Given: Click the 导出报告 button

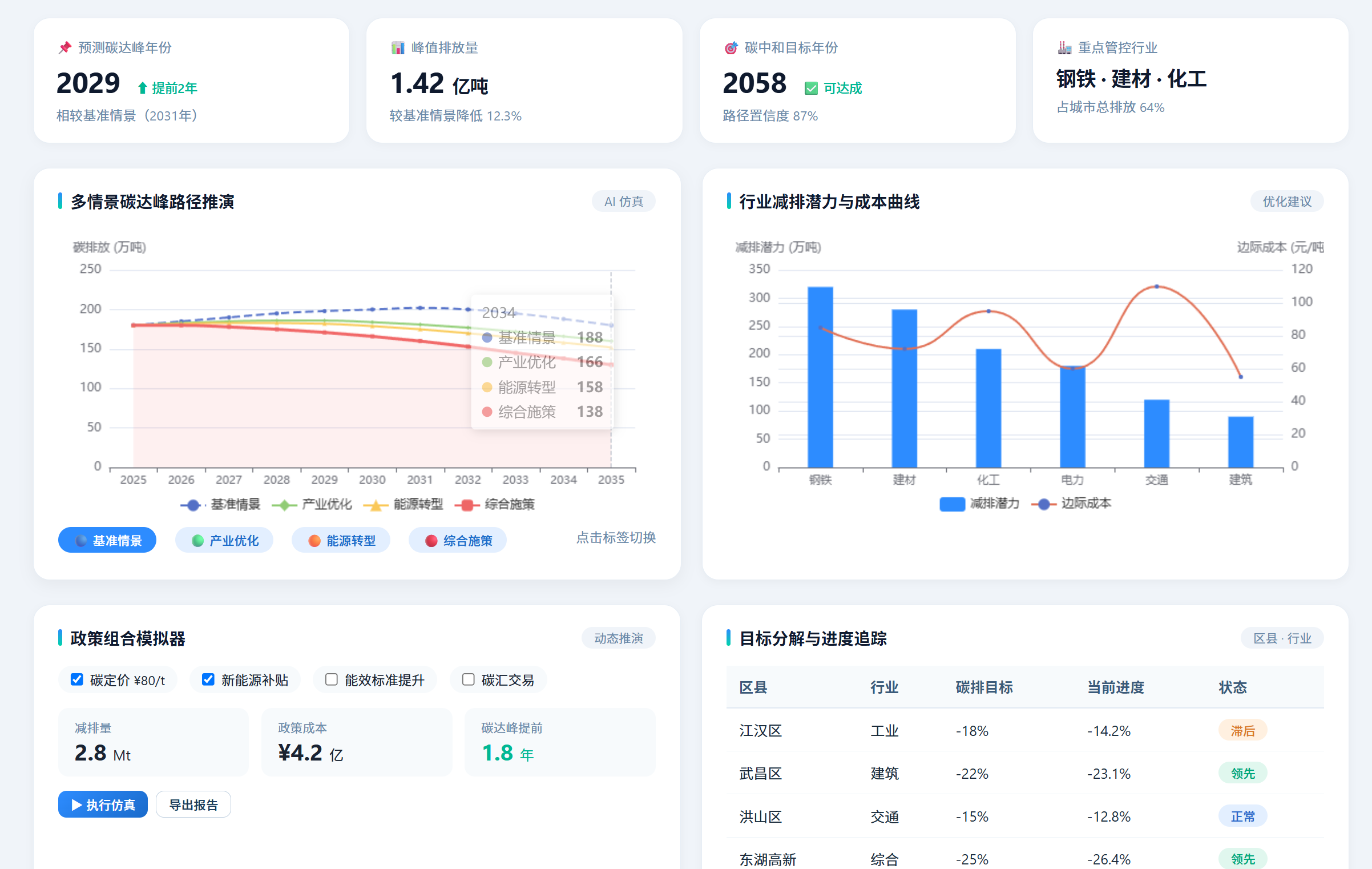Looking at the screenshot, I should click(193, 804).
